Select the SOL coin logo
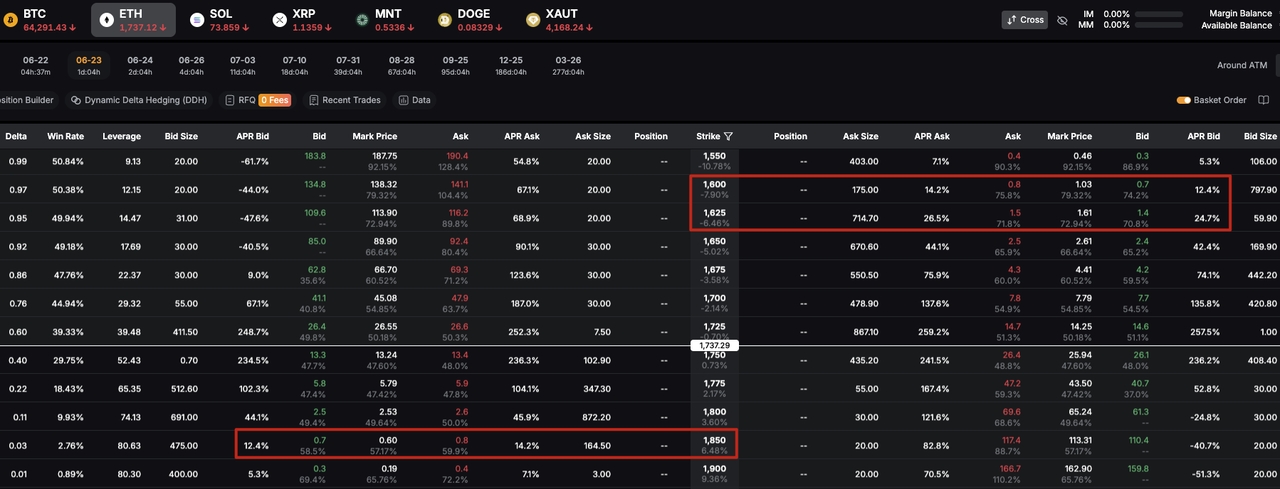 pyautogui.click(x=196, y=20)
